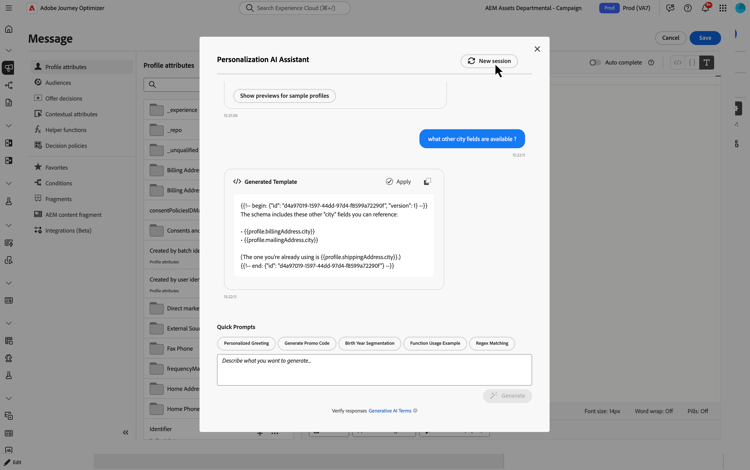
Task: Open the AI assistant icon in header
Action: coord(670,8)
